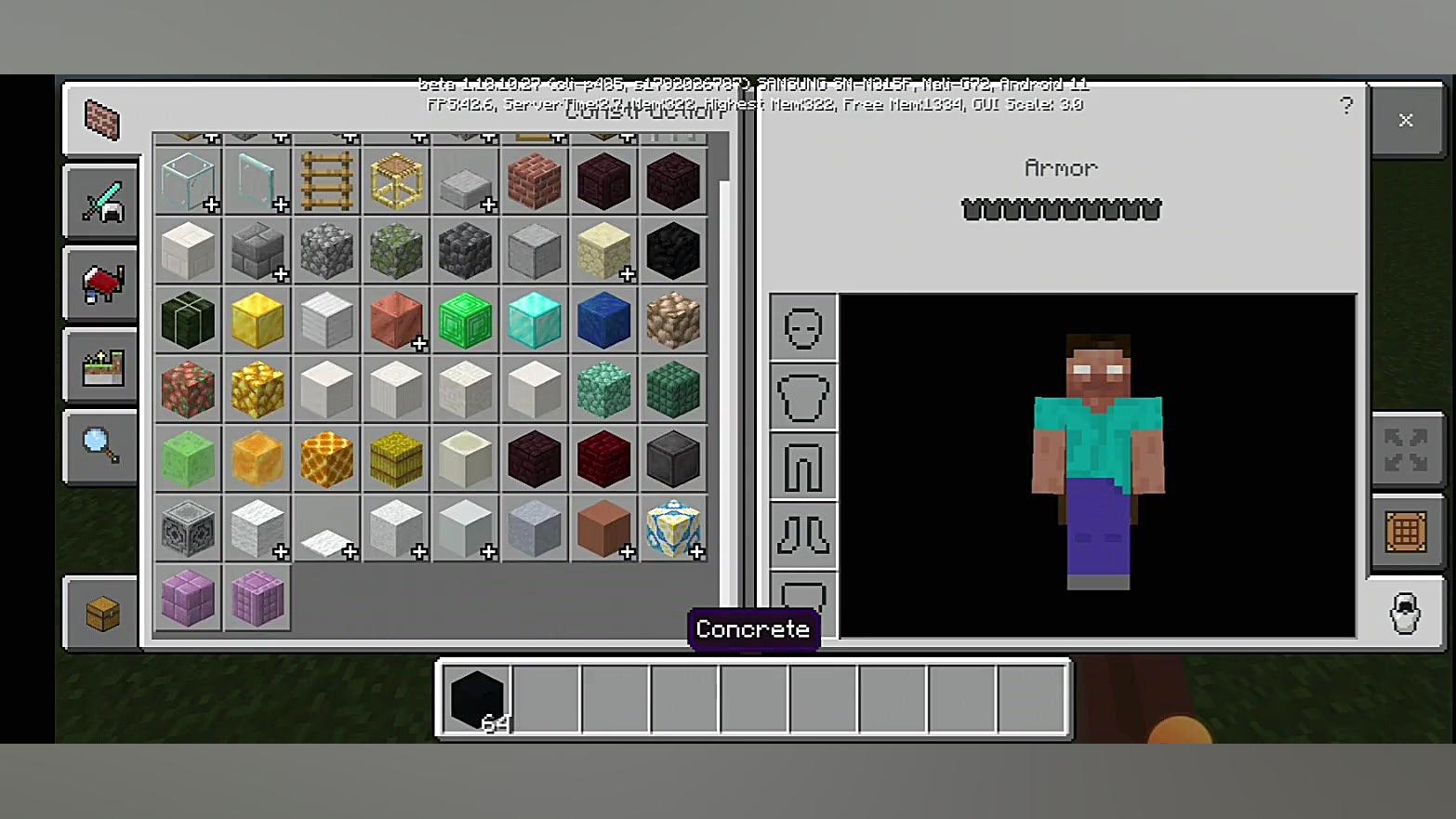The height and width of the screenshot is (819, 1456).
Task: Select the nether brick block beside bone block
Action: (x=535, y=459)
